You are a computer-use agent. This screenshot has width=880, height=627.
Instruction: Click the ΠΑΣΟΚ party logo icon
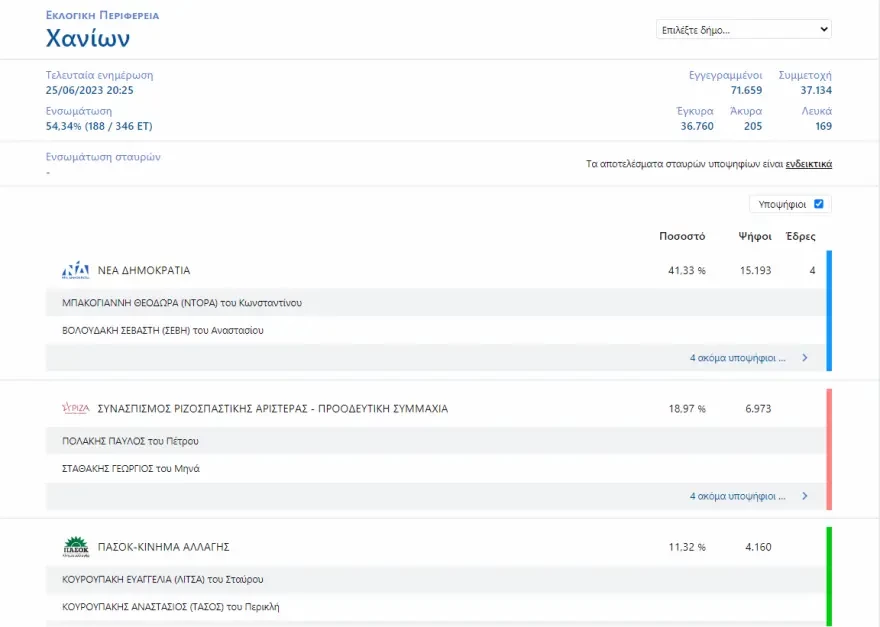(76, 547)
